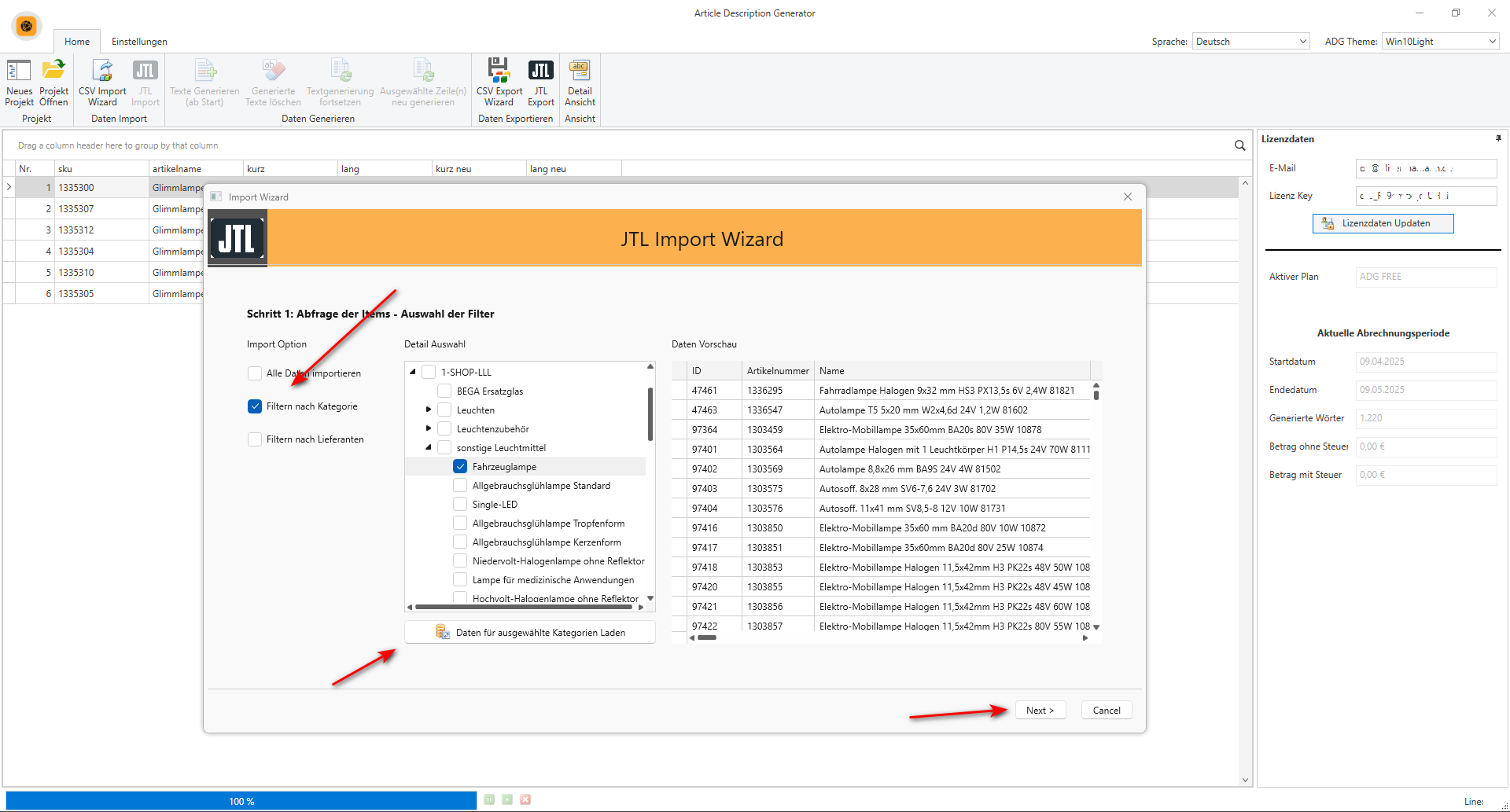Expand the Leuchtenzubehör tree node
The width and height of the screenshot is (1510, 812).
click(x=429, y=428)
